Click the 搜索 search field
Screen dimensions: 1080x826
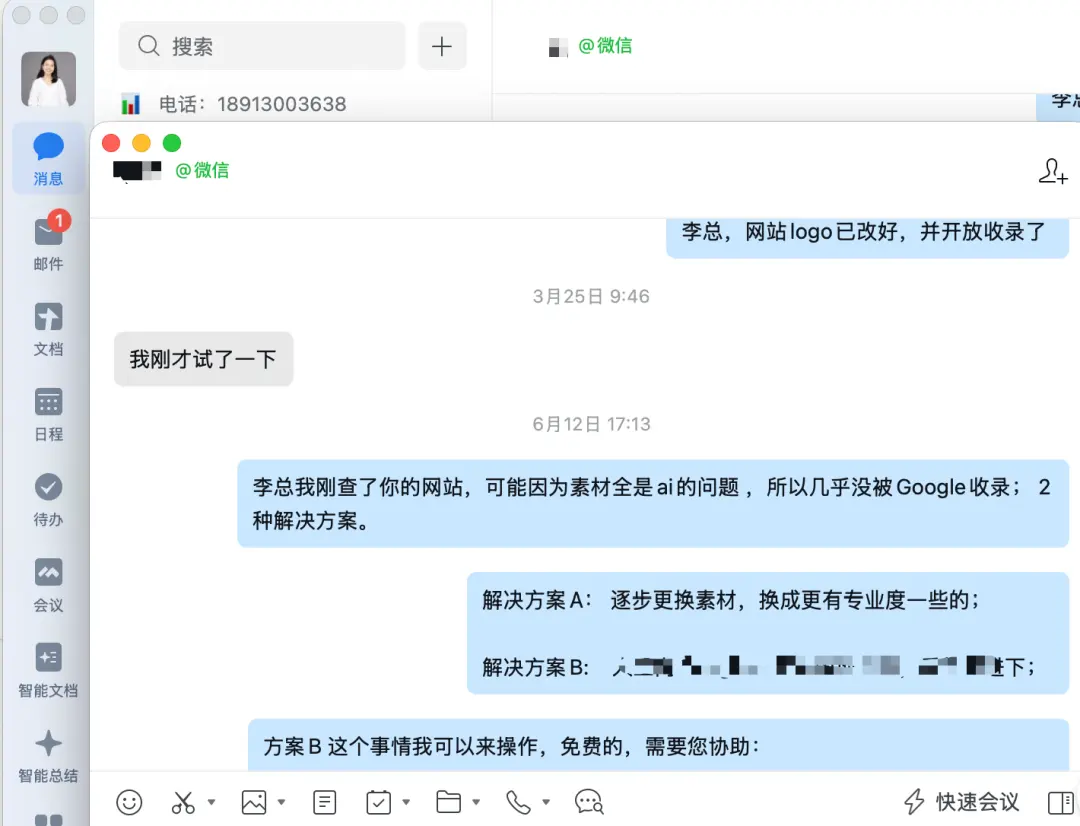click(262, 46)
